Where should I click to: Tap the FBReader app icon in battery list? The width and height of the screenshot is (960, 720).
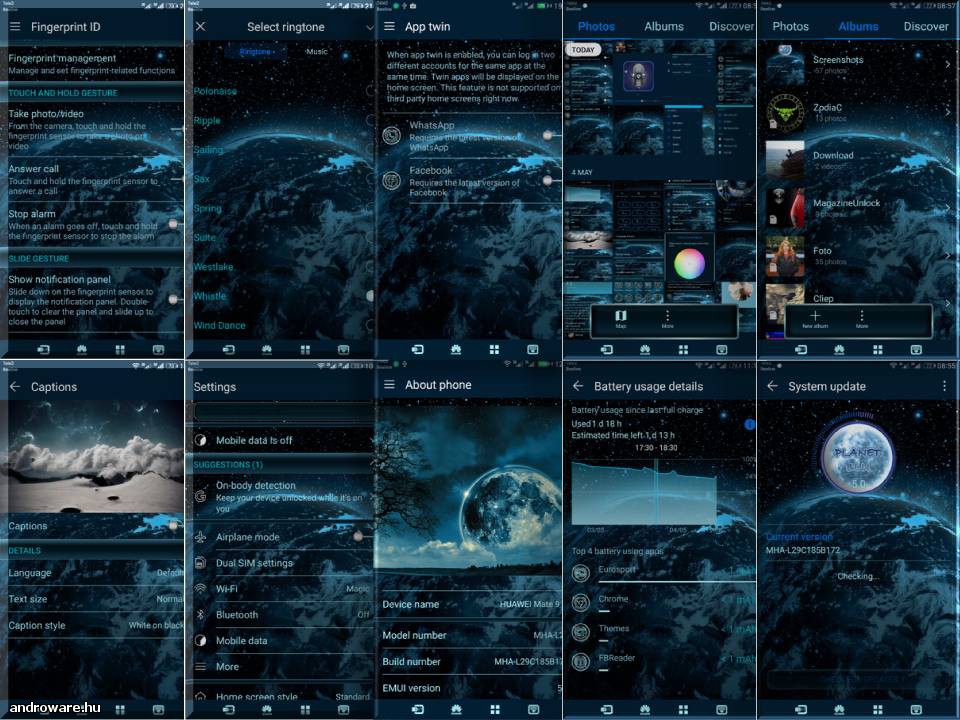point(580,661)
